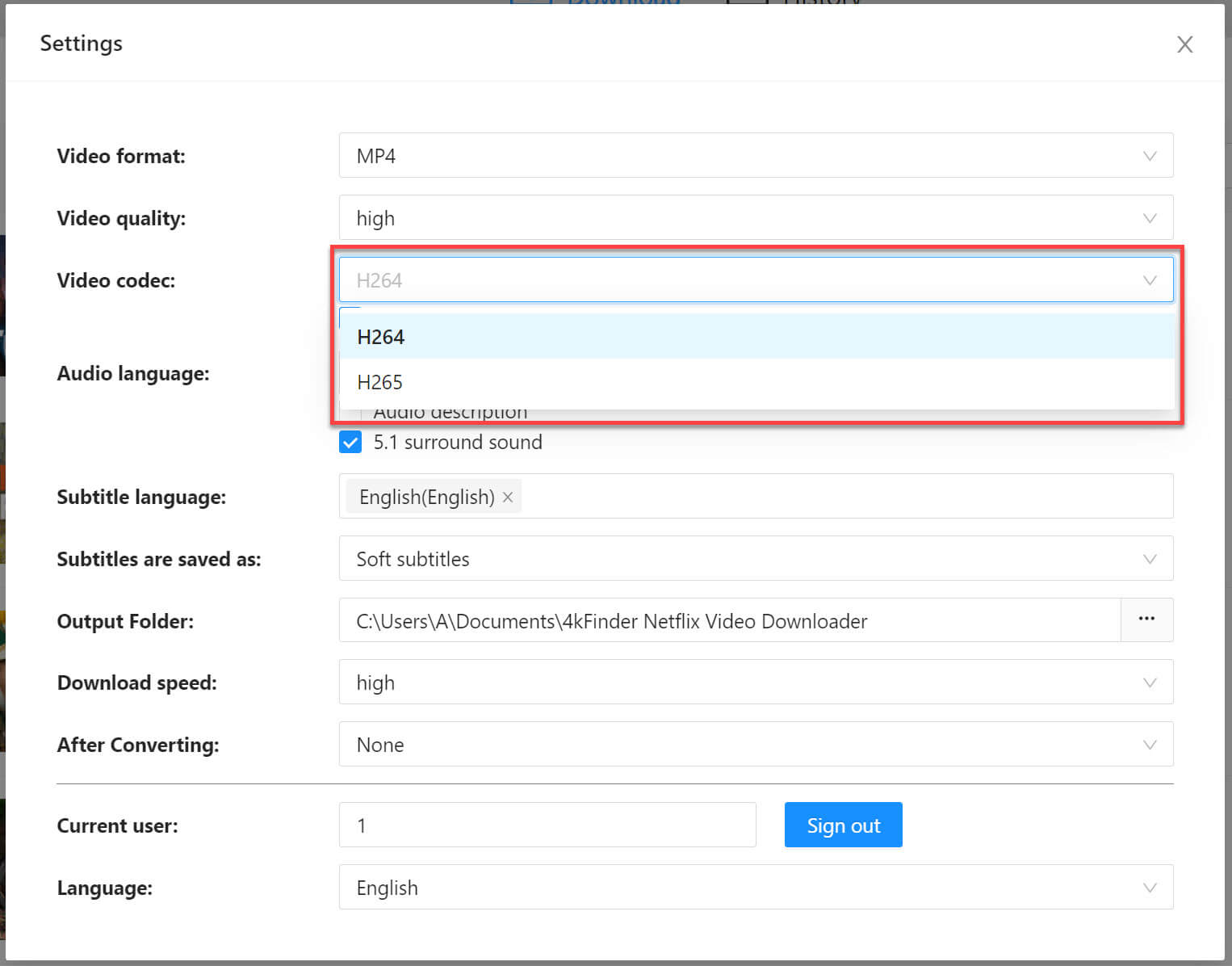Viewport: 1232px width, 966px height.
Task: Open the Subtitles are saved as dropdown
Action: click(756, 558)
